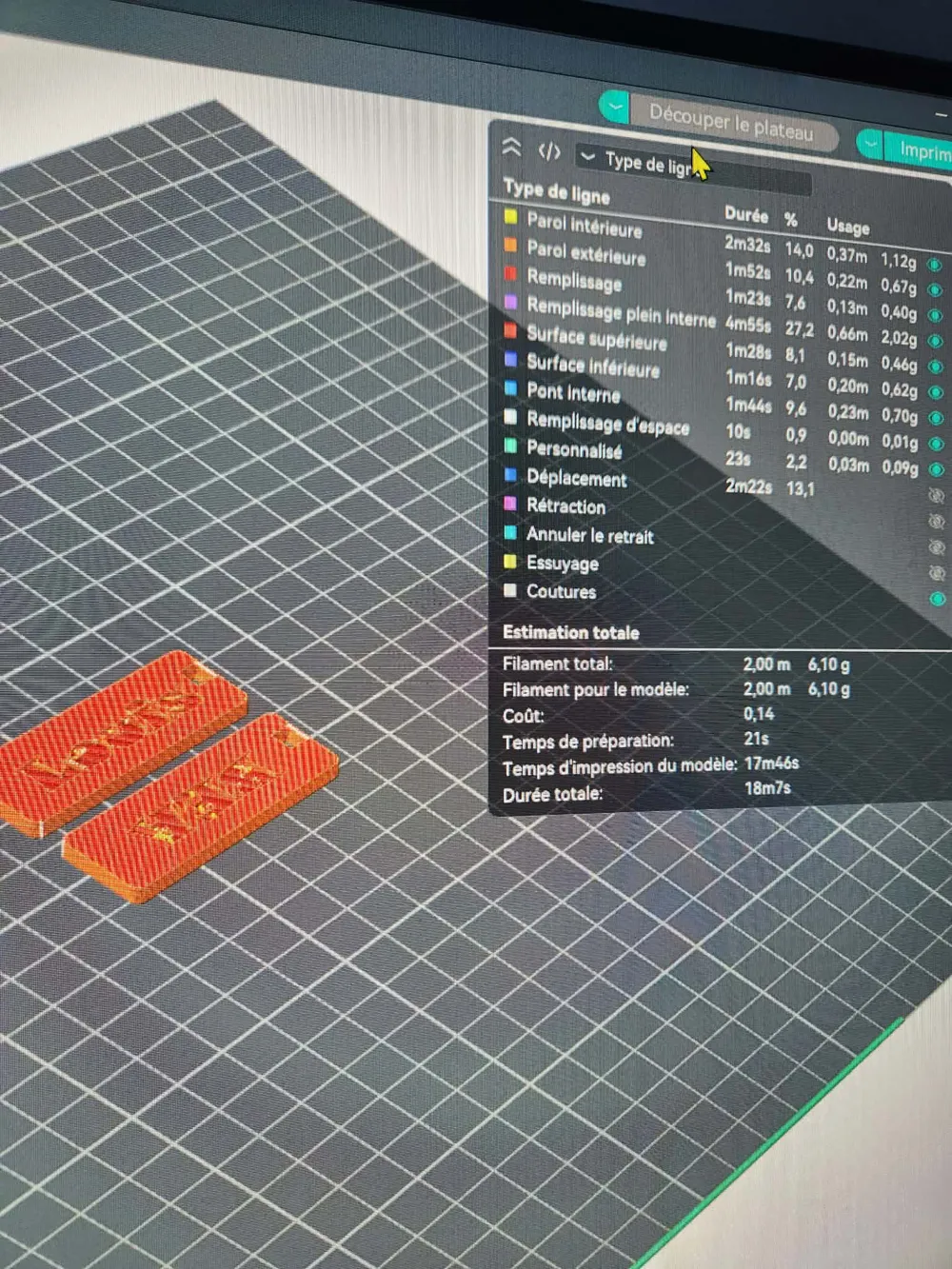Collapse the legend with double-chevron icon
This screenshot has width=952, height=1269.
pos(511,147)
